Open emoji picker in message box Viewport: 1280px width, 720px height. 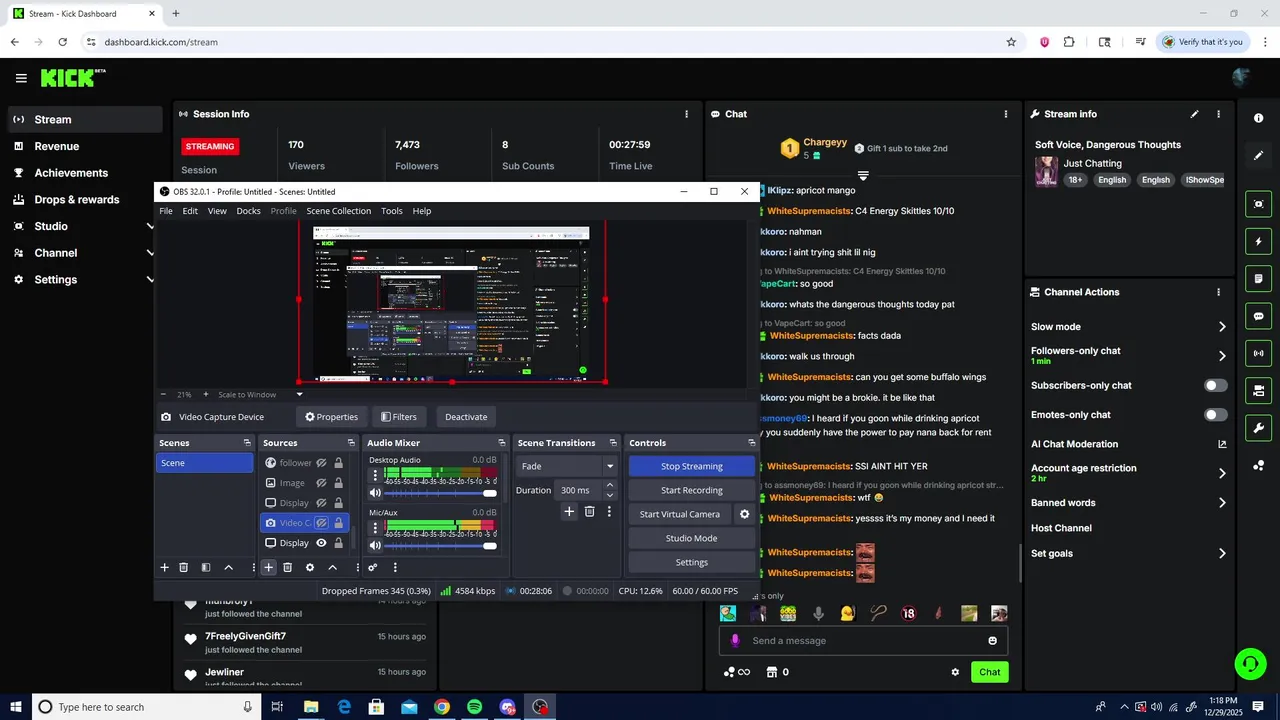click(993, 641)
